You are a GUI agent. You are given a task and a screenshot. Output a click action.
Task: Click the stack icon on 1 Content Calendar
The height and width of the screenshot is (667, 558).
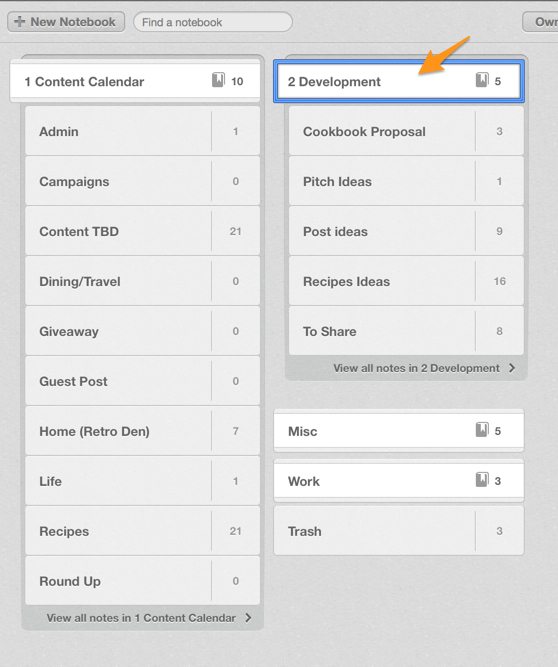coord(218,80)
